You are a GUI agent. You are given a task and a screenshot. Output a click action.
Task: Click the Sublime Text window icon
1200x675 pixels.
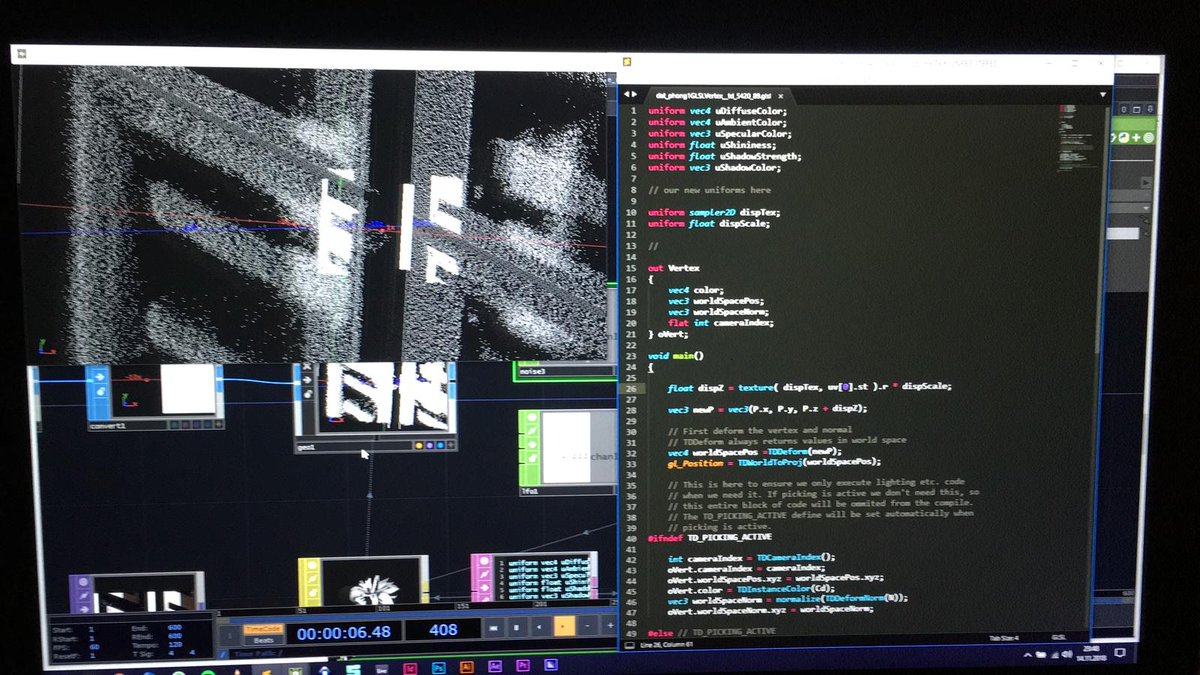coord(627,62)
